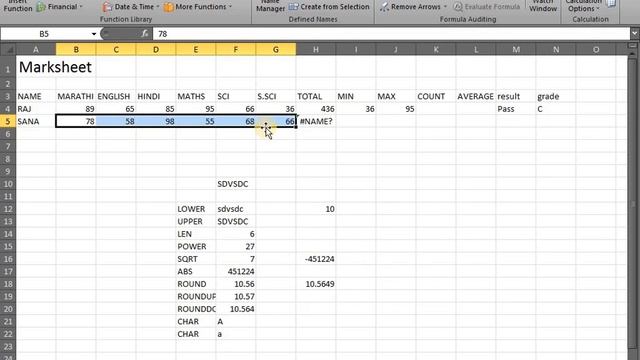Click the Create from Selection icon
Image resolution: width=640 pixels, height=360 pixels.
(x=293, y=7)
